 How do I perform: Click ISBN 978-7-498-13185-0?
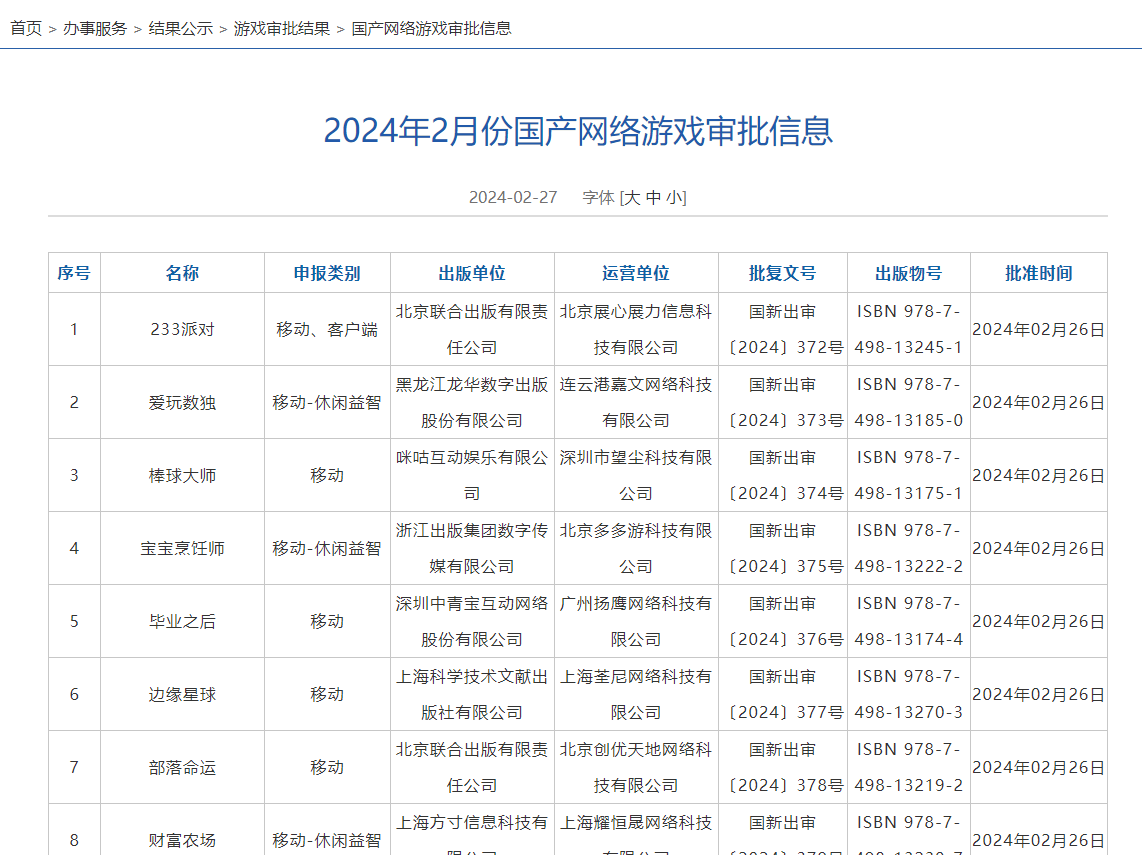(909, 403)
